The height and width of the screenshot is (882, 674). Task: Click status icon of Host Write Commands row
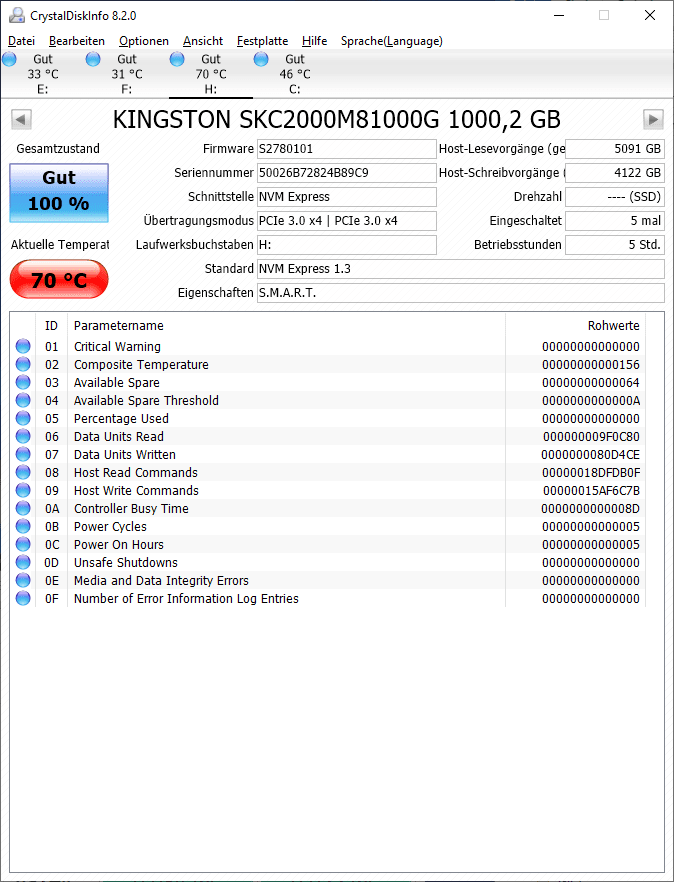click(23, 490)
